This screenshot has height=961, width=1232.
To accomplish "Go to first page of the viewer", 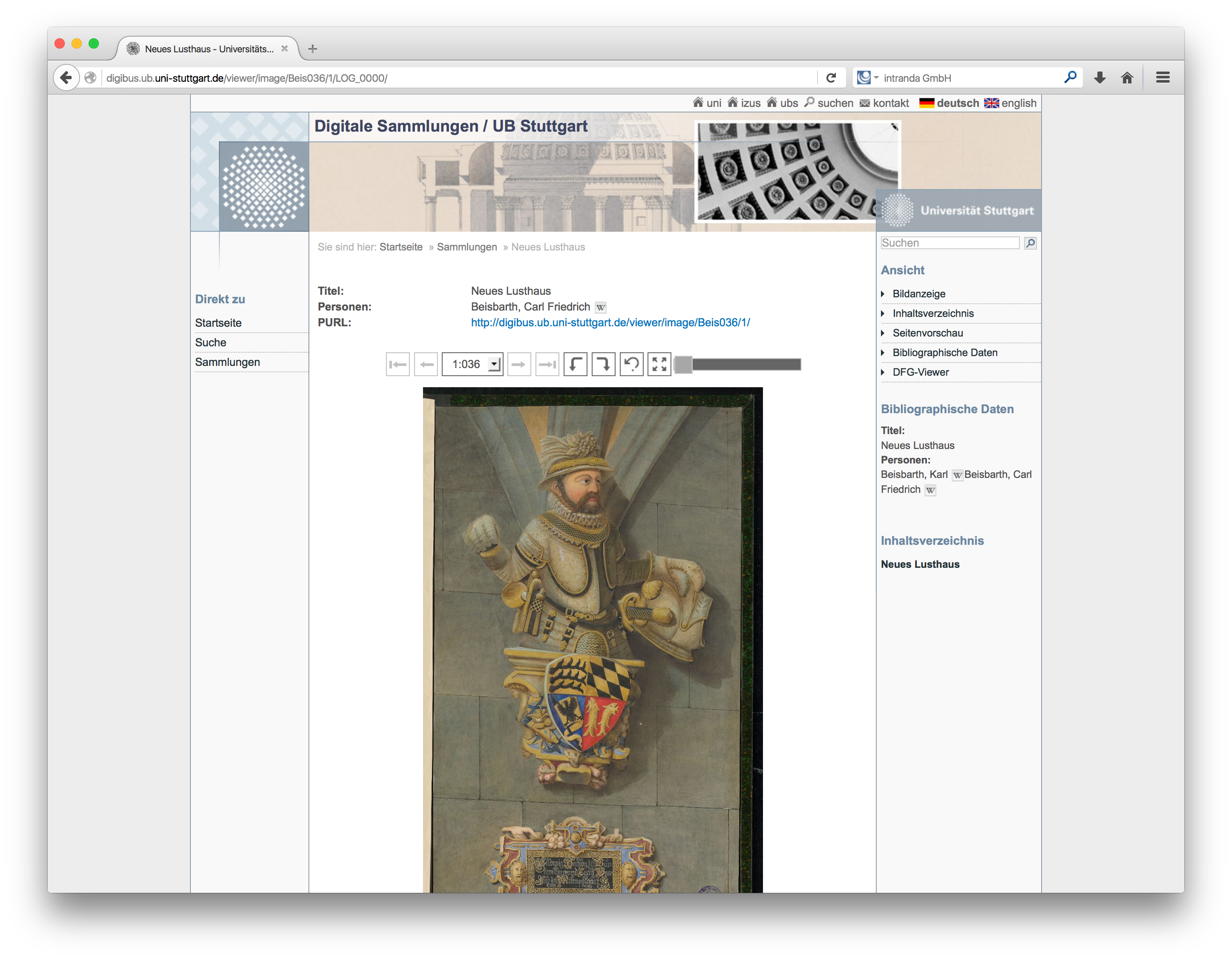I will [398, 364].
